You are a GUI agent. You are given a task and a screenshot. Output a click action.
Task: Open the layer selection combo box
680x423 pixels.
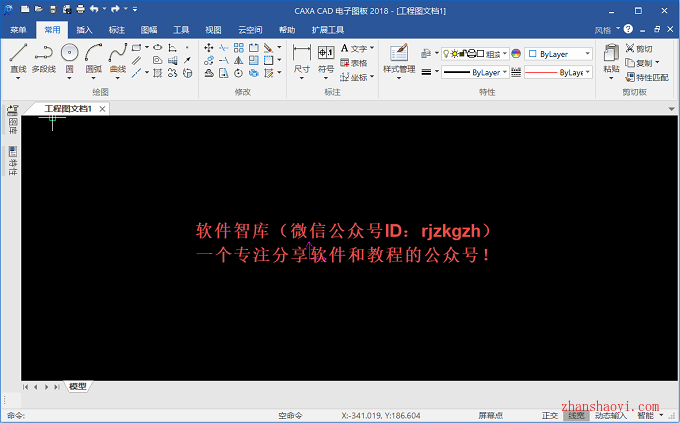475,54
